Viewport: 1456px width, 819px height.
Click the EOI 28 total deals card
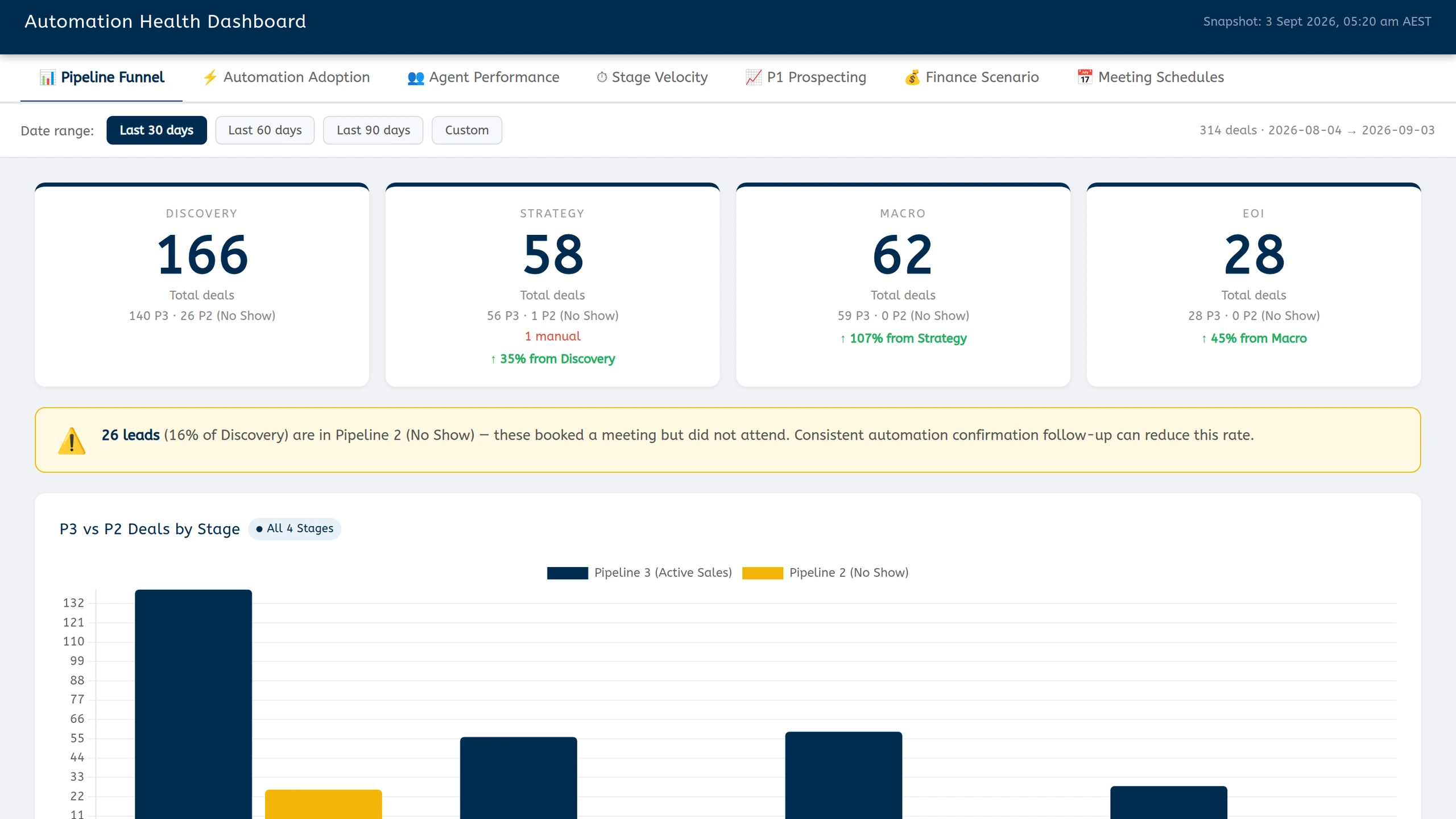pyautogui.click(x=1254, y=285)
